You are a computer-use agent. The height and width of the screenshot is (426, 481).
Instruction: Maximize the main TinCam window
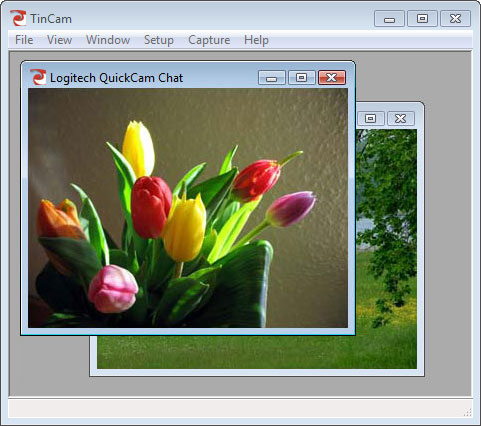tap(422, 19)
